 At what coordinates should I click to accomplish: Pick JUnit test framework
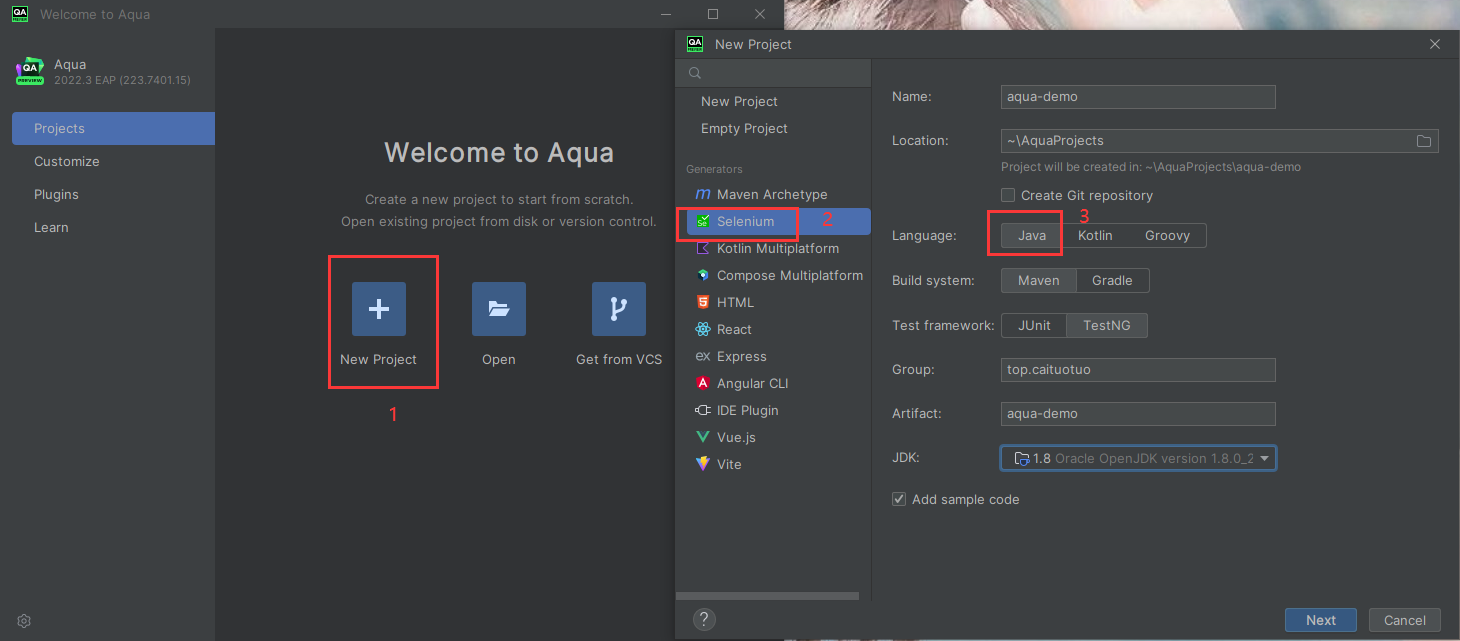pyautogui.click(x=1034, y=325)
